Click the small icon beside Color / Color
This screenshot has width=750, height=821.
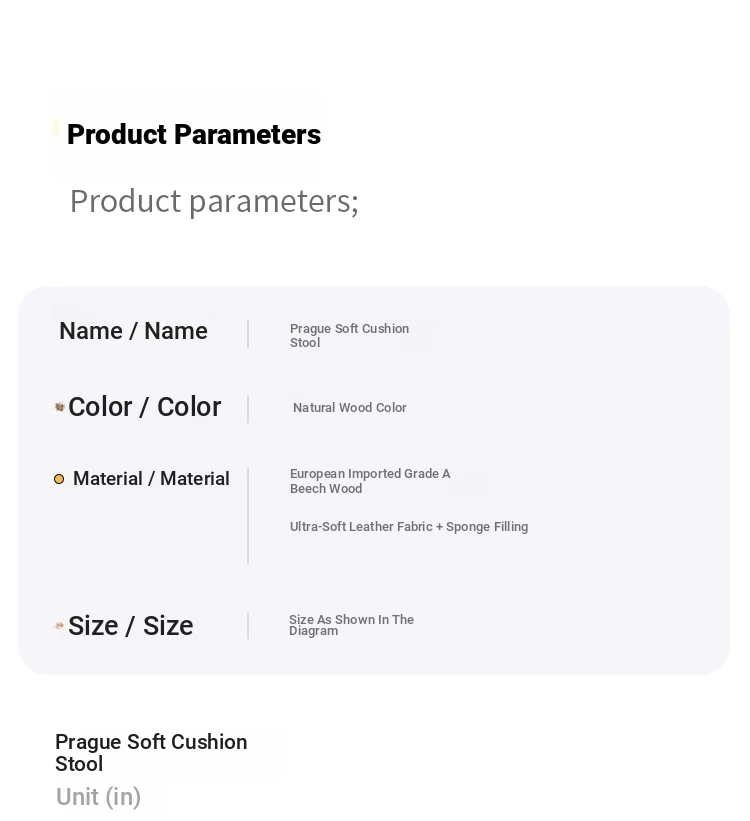60,407
